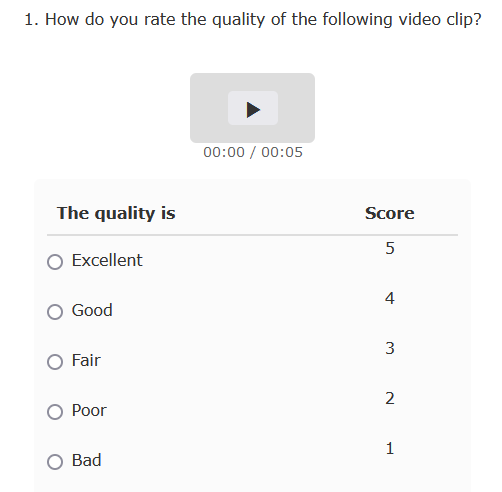502x492 pixels.
Task: Pick the Poor radio button
Action: 55,412
